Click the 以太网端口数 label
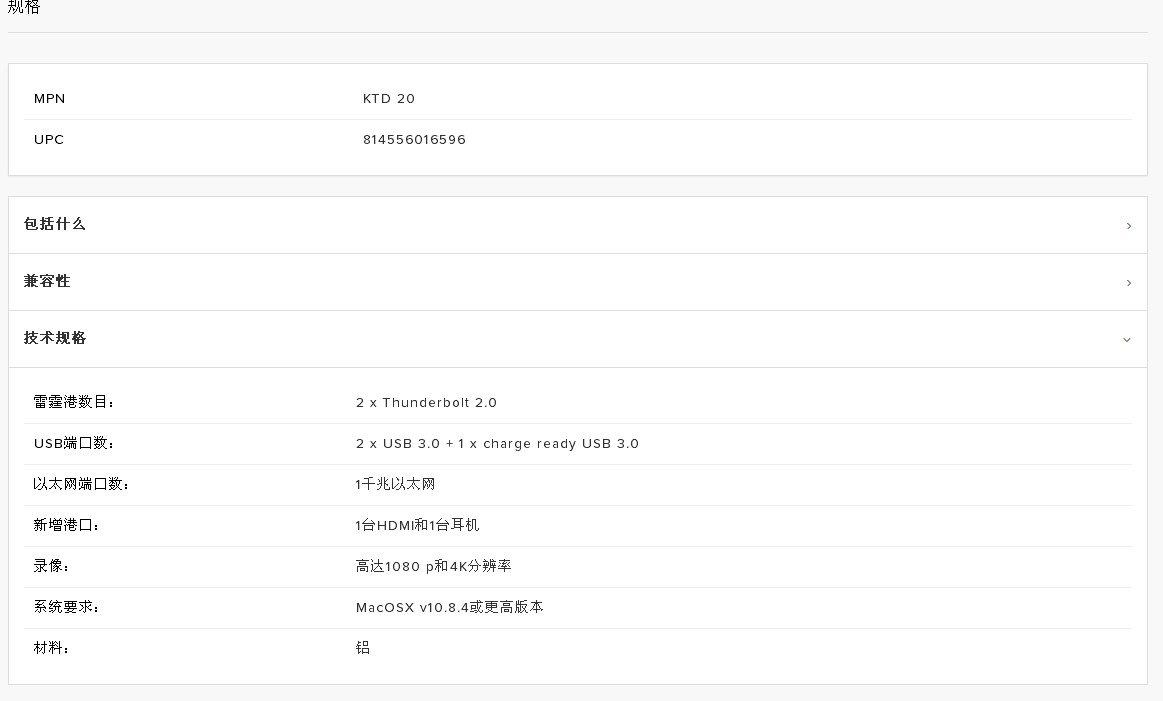Image resolution: width=1163 pixels, height=701 pixels. [82, 484]
